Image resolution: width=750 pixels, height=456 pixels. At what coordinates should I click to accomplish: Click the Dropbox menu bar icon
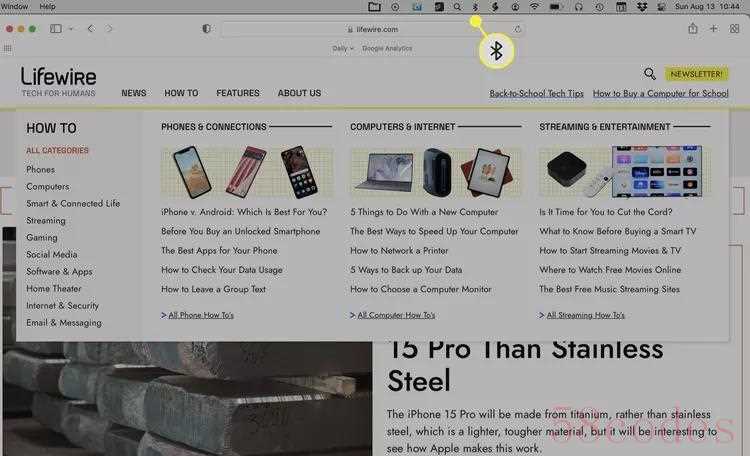pos(642,7)
